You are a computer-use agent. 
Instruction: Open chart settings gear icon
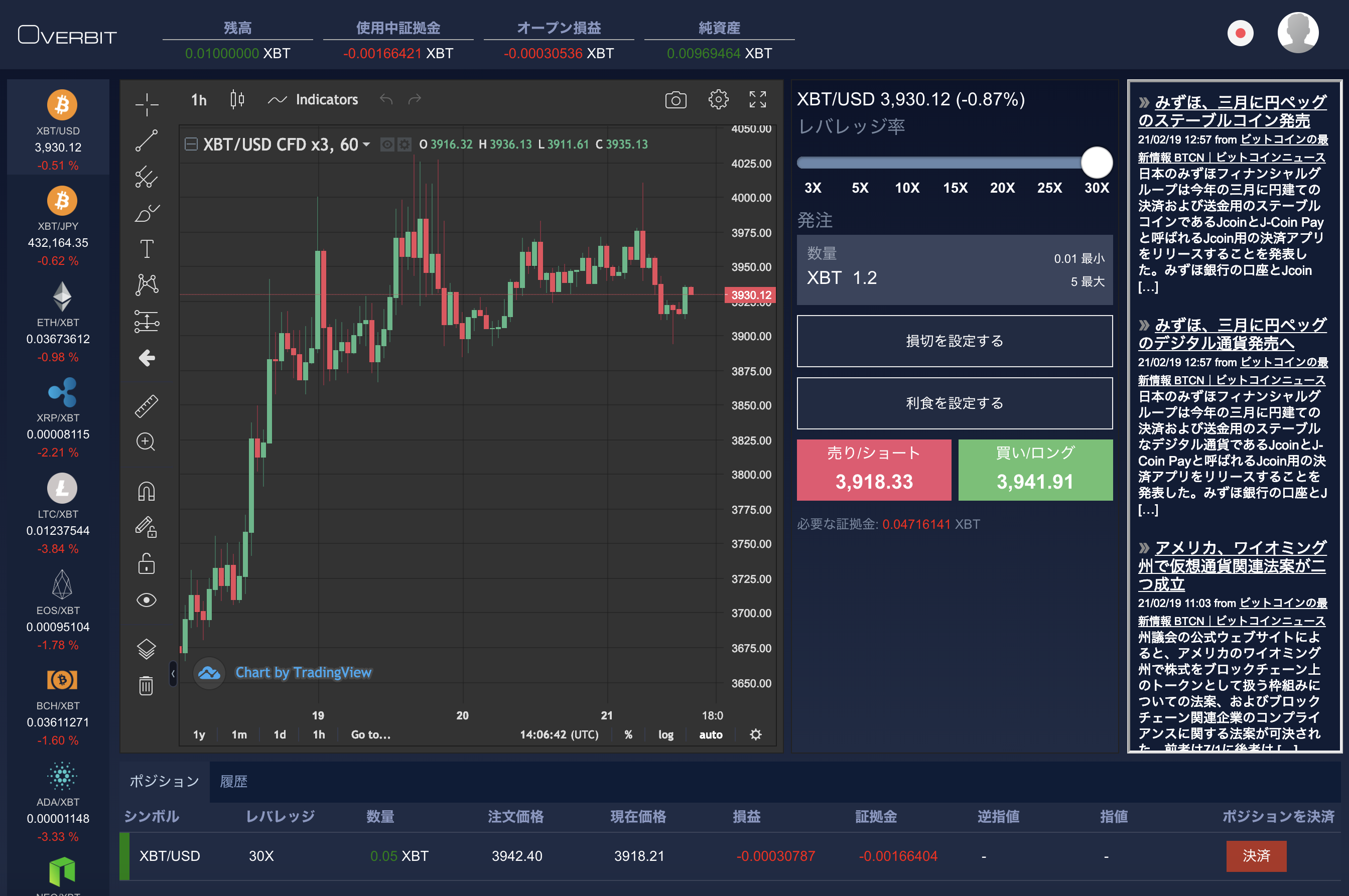tap(718, 99)
